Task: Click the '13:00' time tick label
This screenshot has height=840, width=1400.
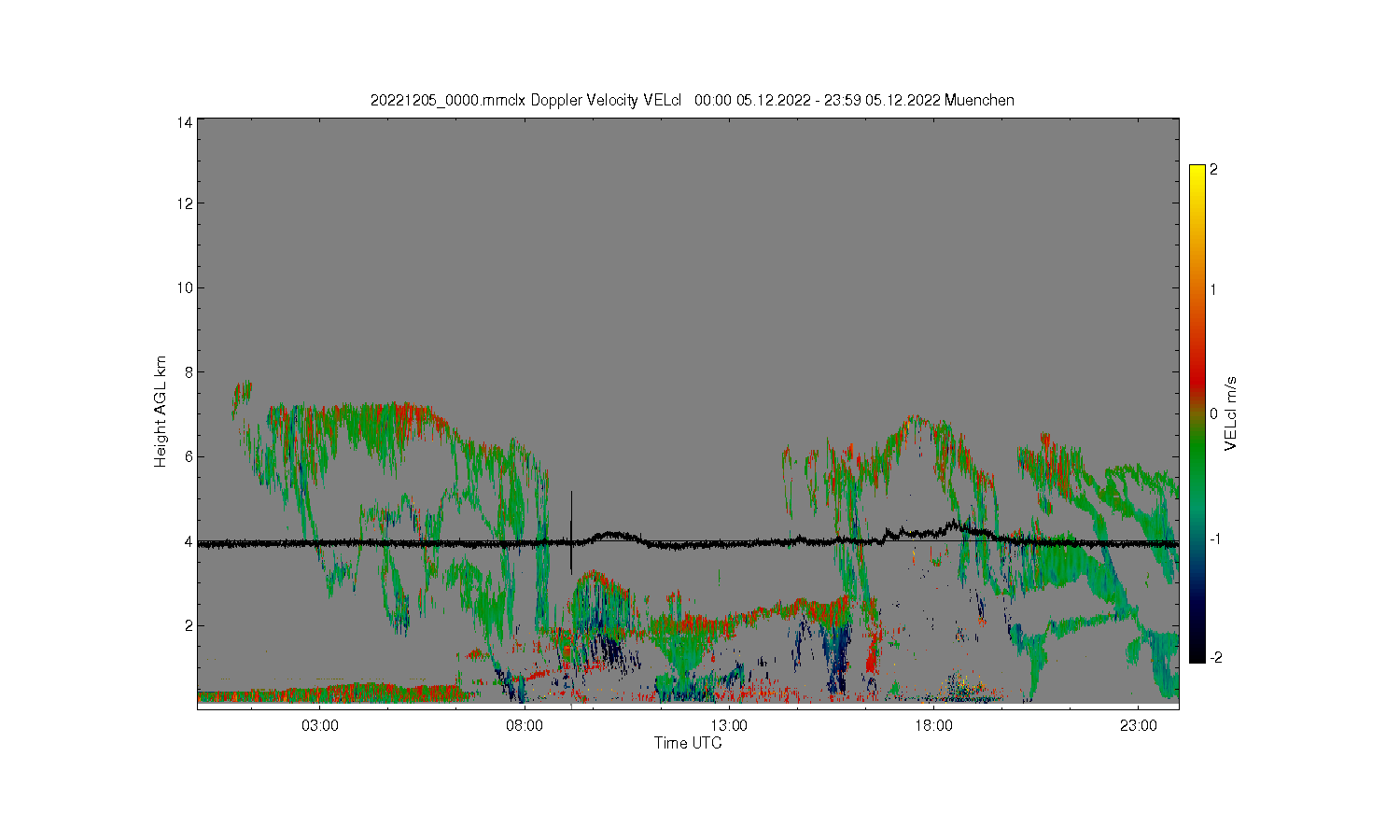Action: (x=729, y=725)
